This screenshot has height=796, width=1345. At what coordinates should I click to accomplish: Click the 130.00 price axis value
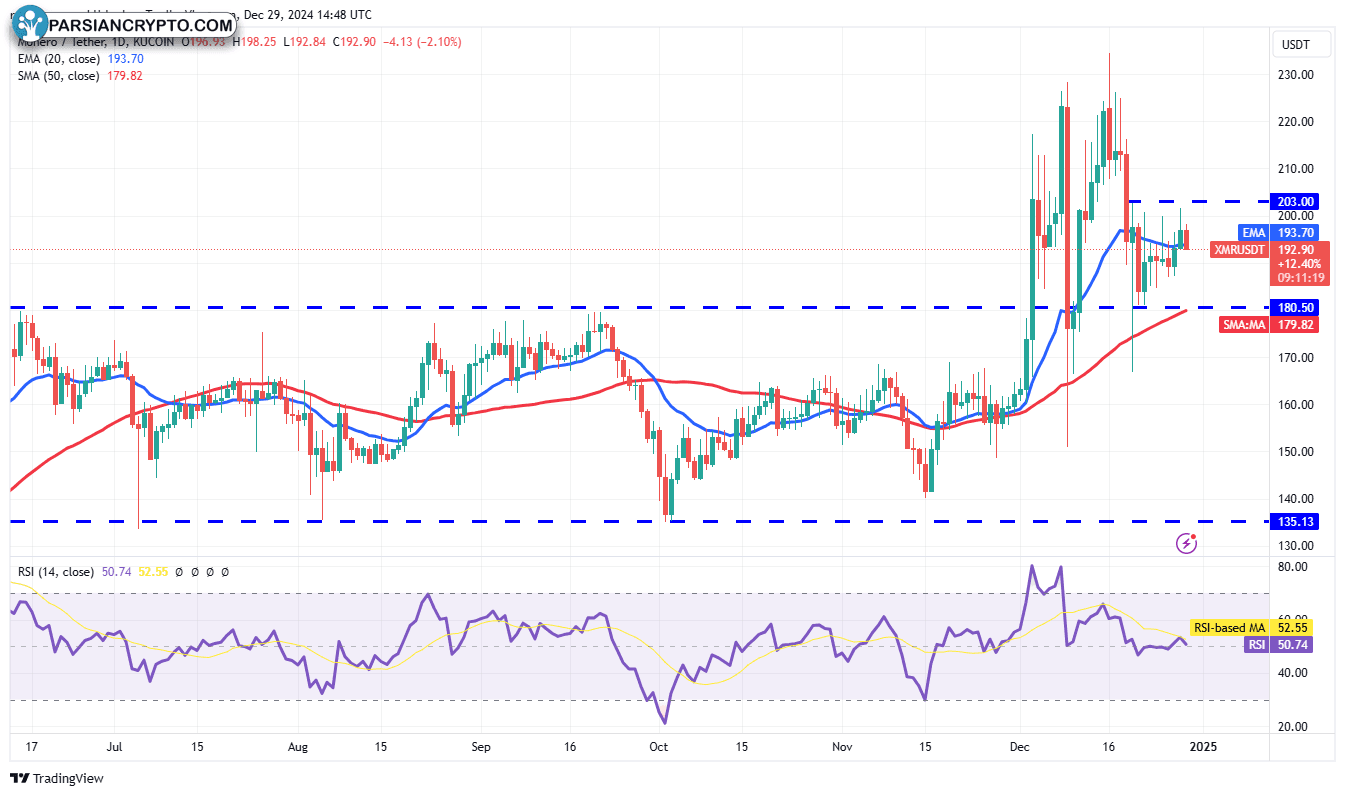pyautogui.click(x=1295, y=546)
